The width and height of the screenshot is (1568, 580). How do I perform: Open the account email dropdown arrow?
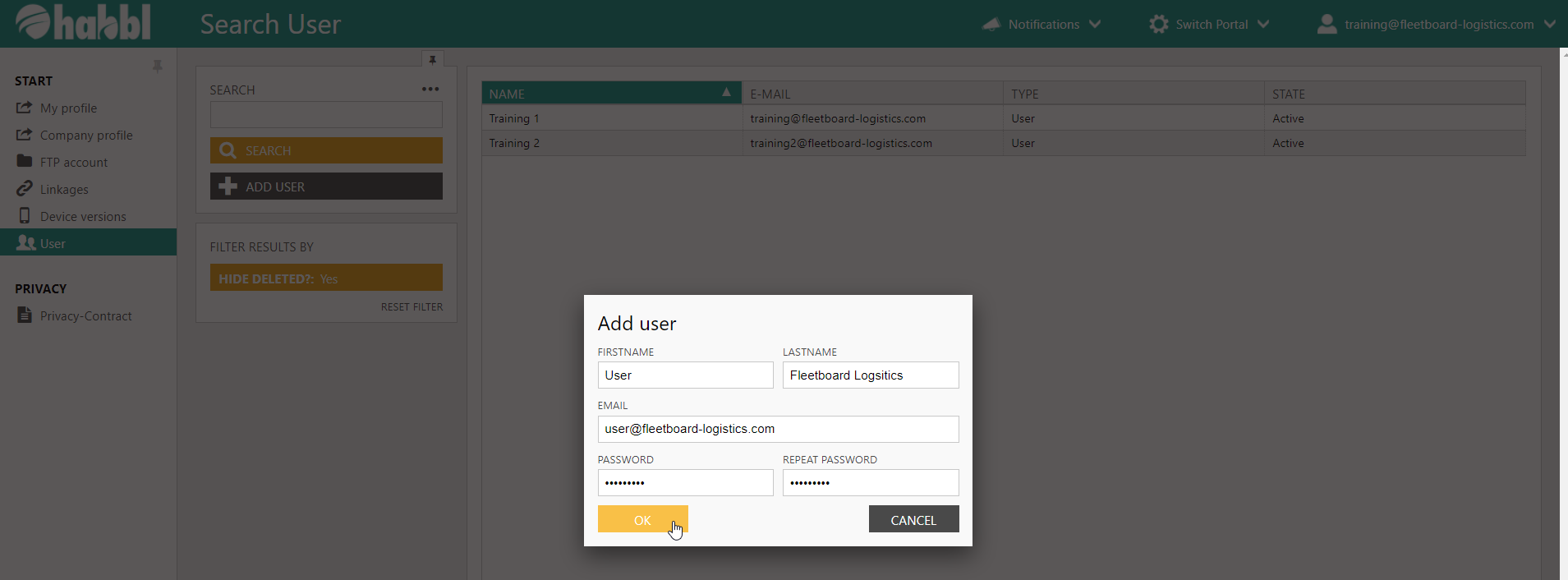(1550, 24)
